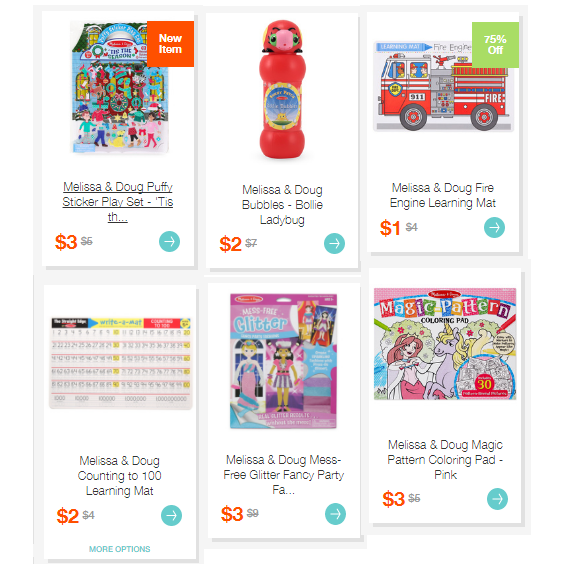Open Mess-Free Glitter Fancy Party title link
The height and width of the screenshot is (564, 564).
283,474
